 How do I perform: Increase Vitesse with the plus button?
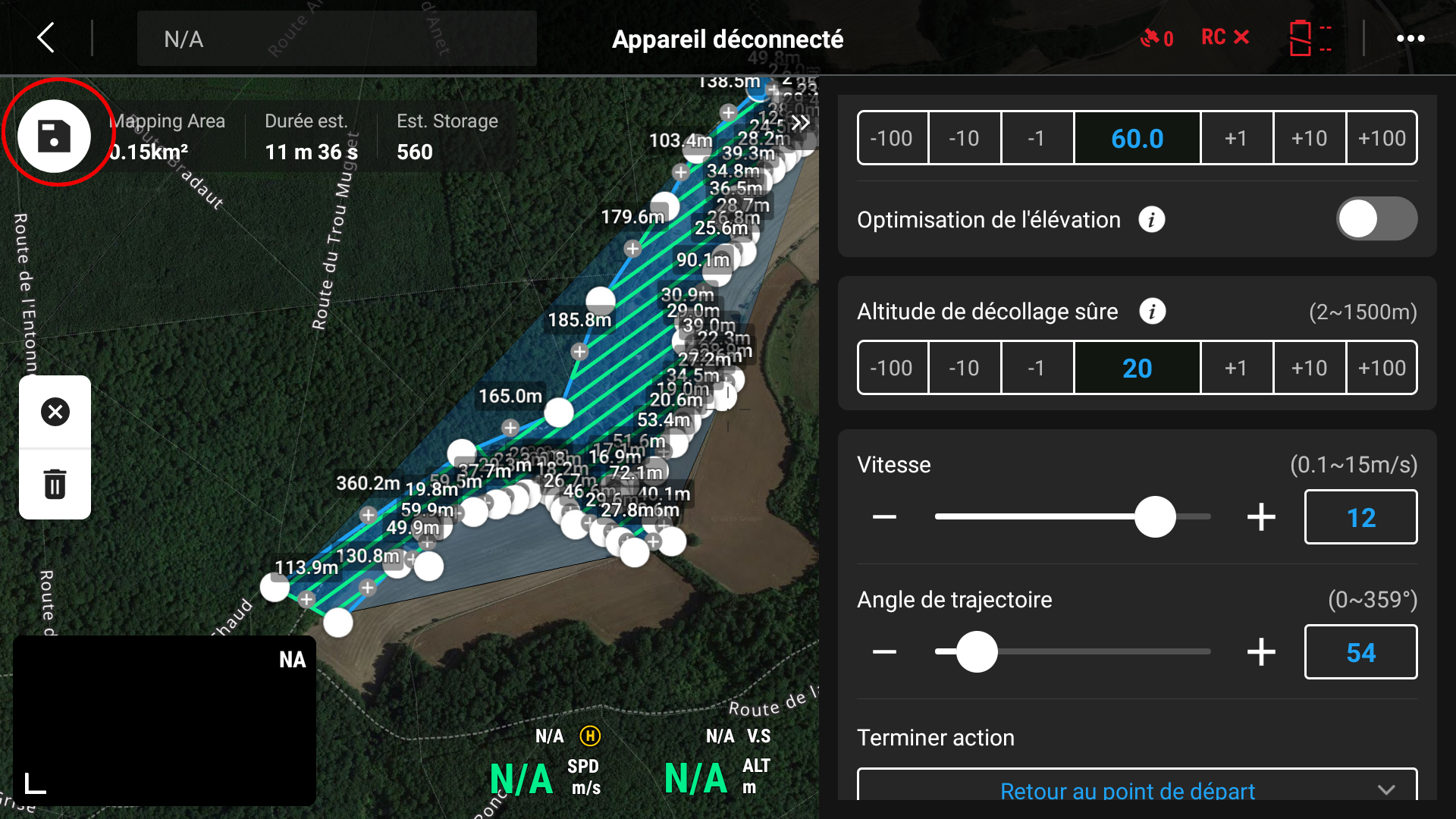[x=1261, y=517]
